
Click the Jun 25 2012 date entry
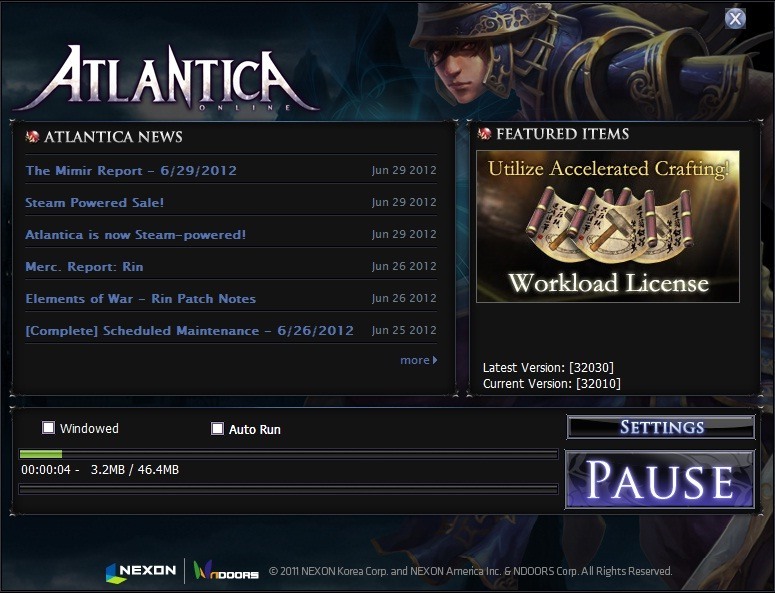[404, 330]
